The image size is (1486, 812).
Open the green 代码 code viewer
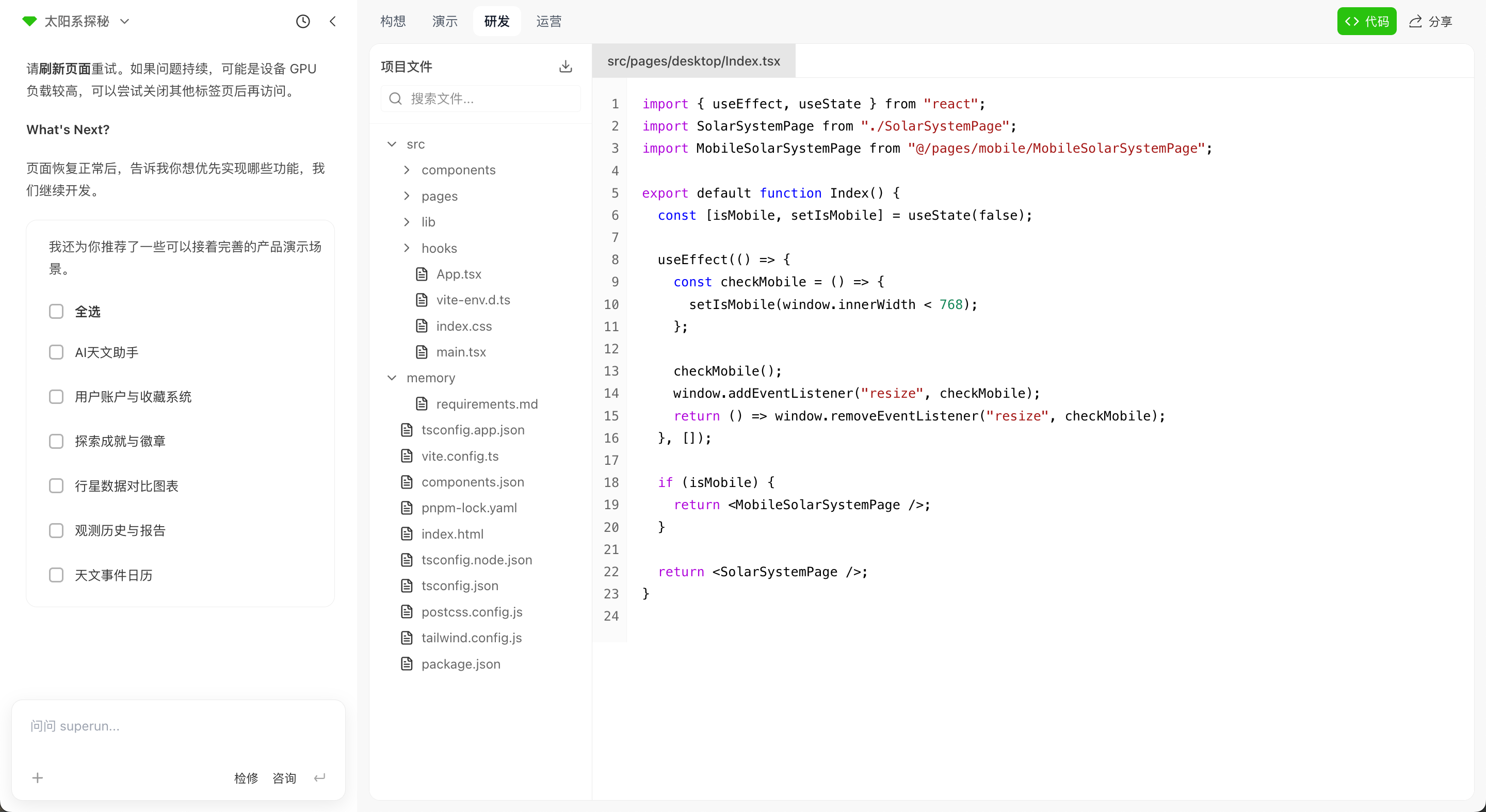(1367, 21)
